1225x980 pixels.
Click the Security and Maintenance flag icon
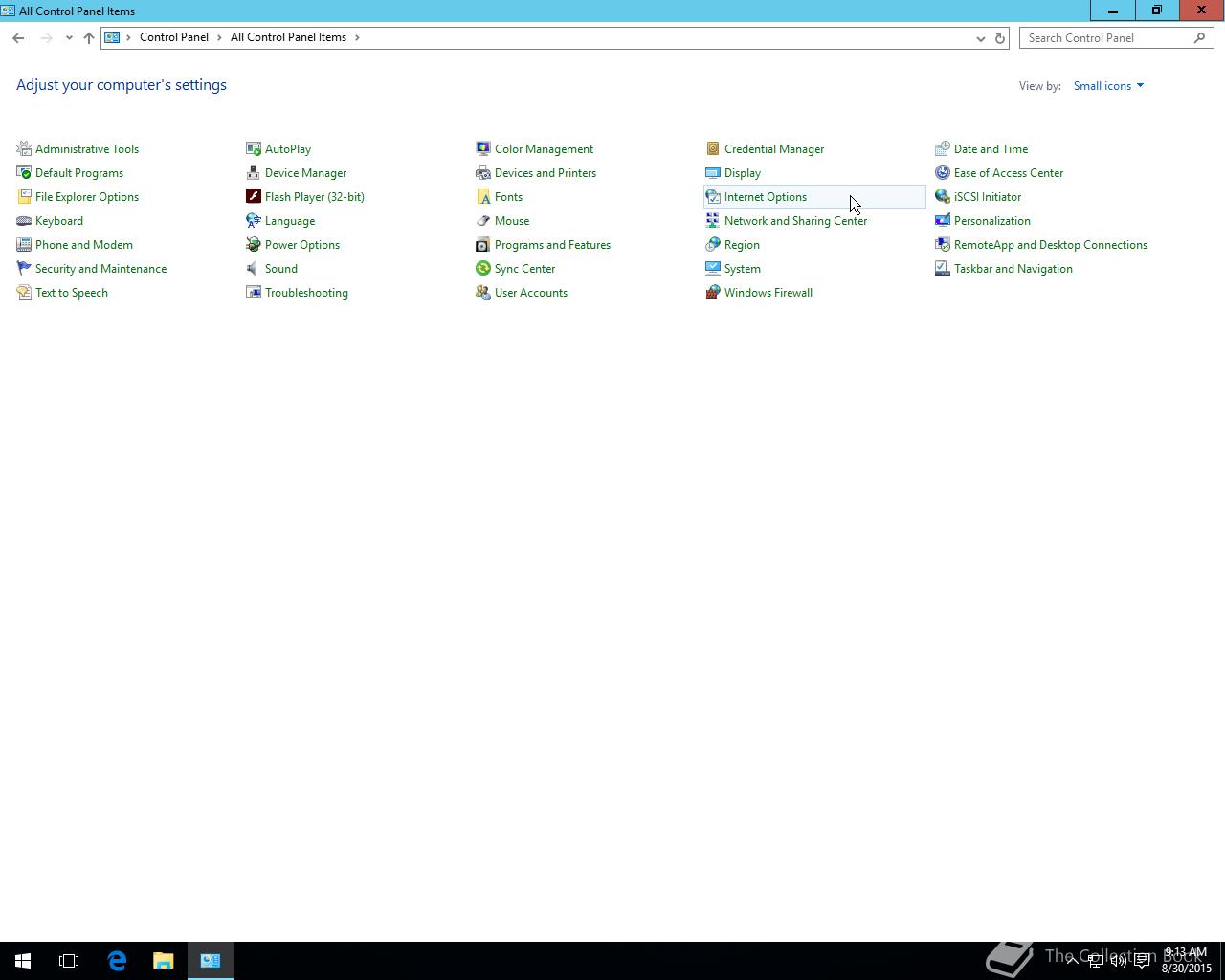pyautogui.click(x=24, y=268)
